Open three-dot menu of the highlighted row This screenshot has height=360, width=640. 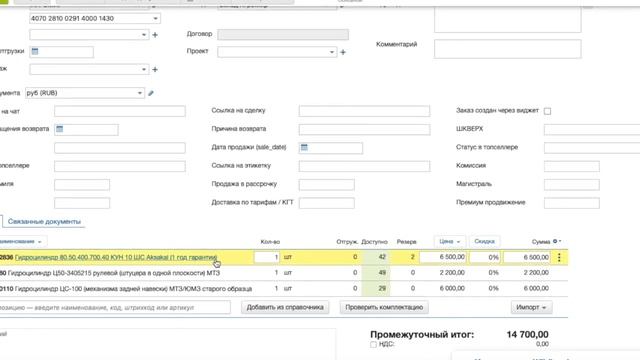point(559,257)
